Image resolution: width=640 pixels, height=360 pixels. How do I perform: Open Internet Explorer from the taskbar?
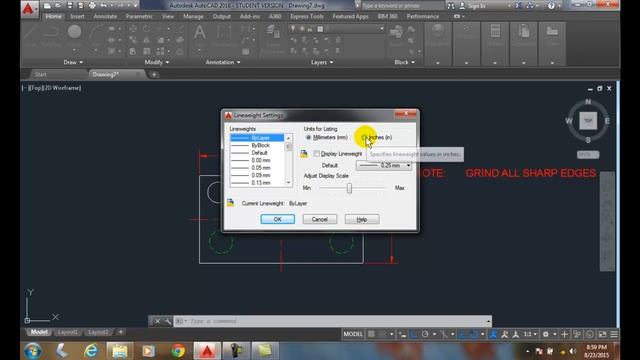(91, 351)
